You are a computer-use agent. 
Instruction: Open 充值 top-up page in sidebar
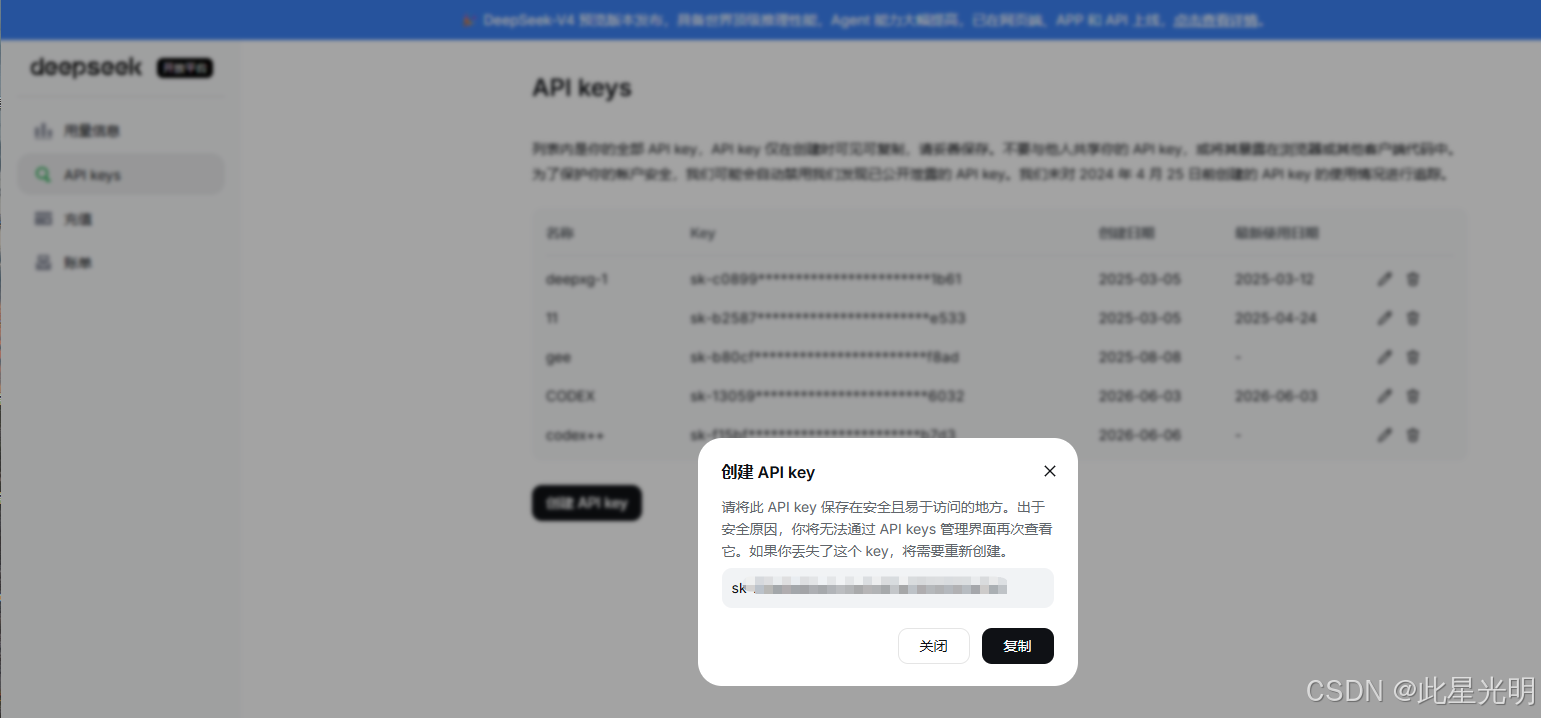coord(120,219)
